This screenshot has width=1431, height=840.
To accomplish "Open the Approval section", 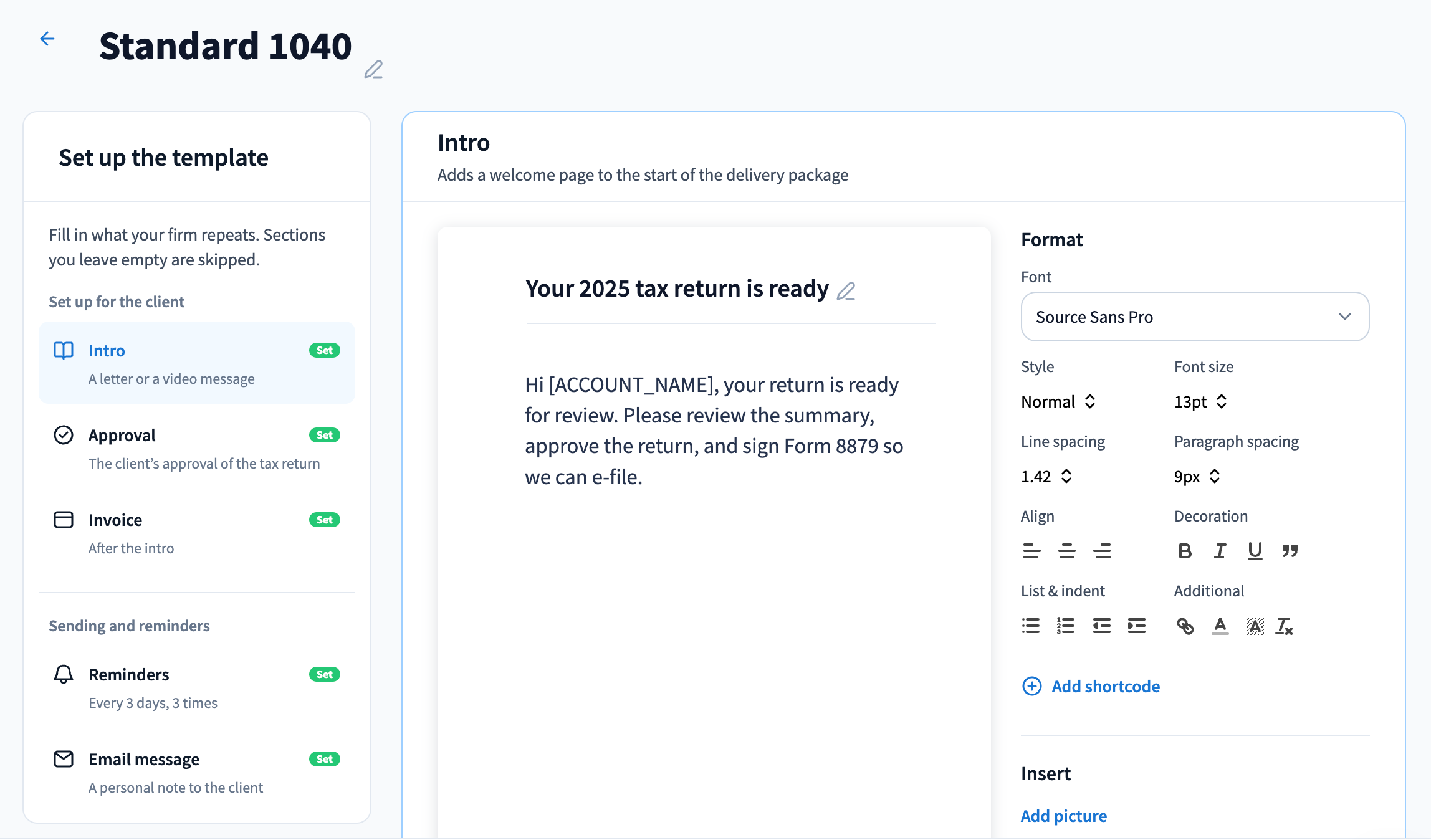I will pyautogui.click(x=197, y=449).
